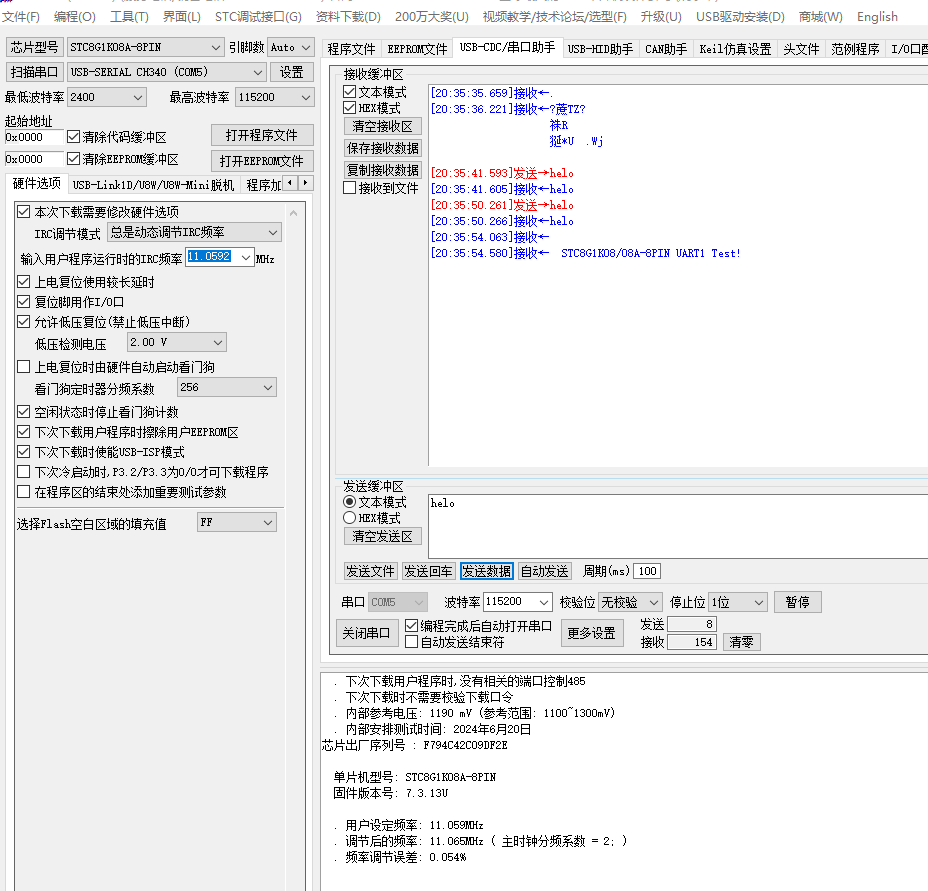
Task: Click 清零 counter reset button
Action: [x=742, y=642]
